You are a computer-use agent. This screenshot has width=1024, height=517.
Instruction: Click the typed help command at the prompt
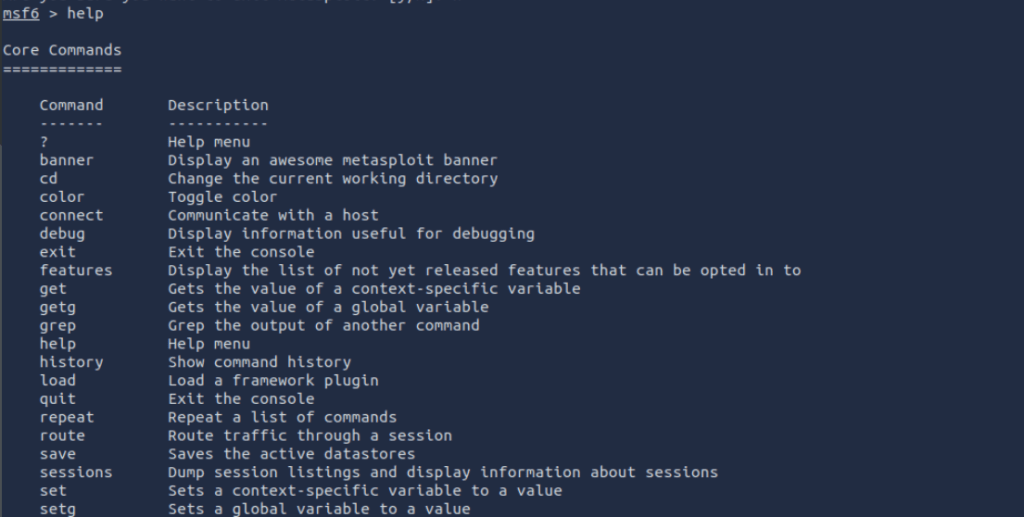click(84, 13)
